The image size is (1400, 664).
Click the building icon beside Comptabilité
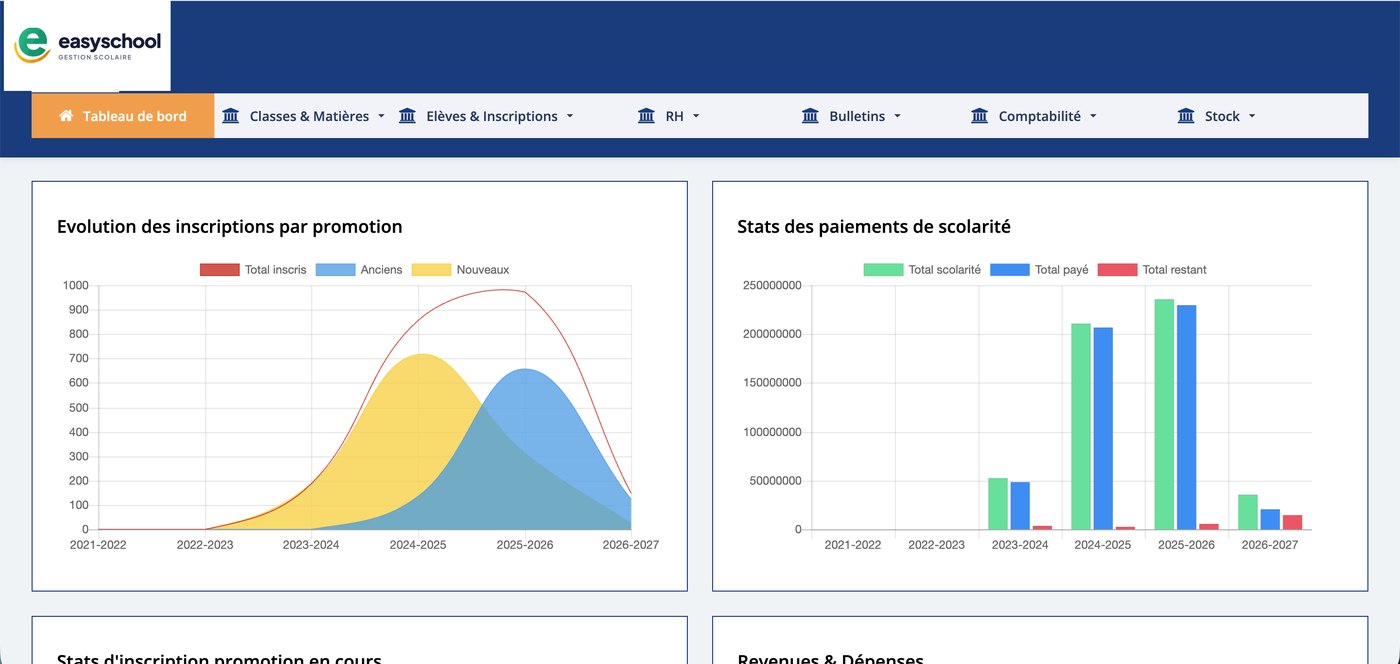[980, 116]
